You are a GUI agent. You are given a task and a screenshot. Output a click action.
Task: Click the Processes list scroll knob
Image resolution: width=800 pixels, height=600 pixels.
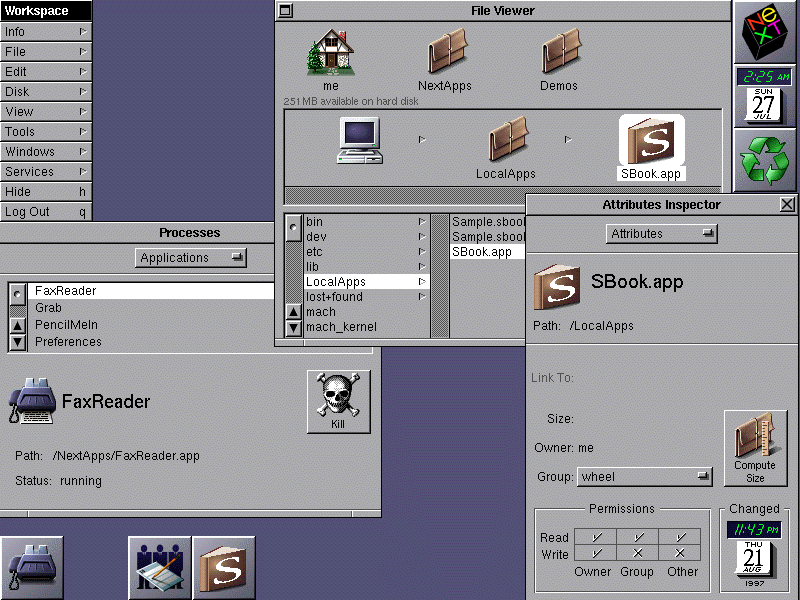click(x=17, y=294)
